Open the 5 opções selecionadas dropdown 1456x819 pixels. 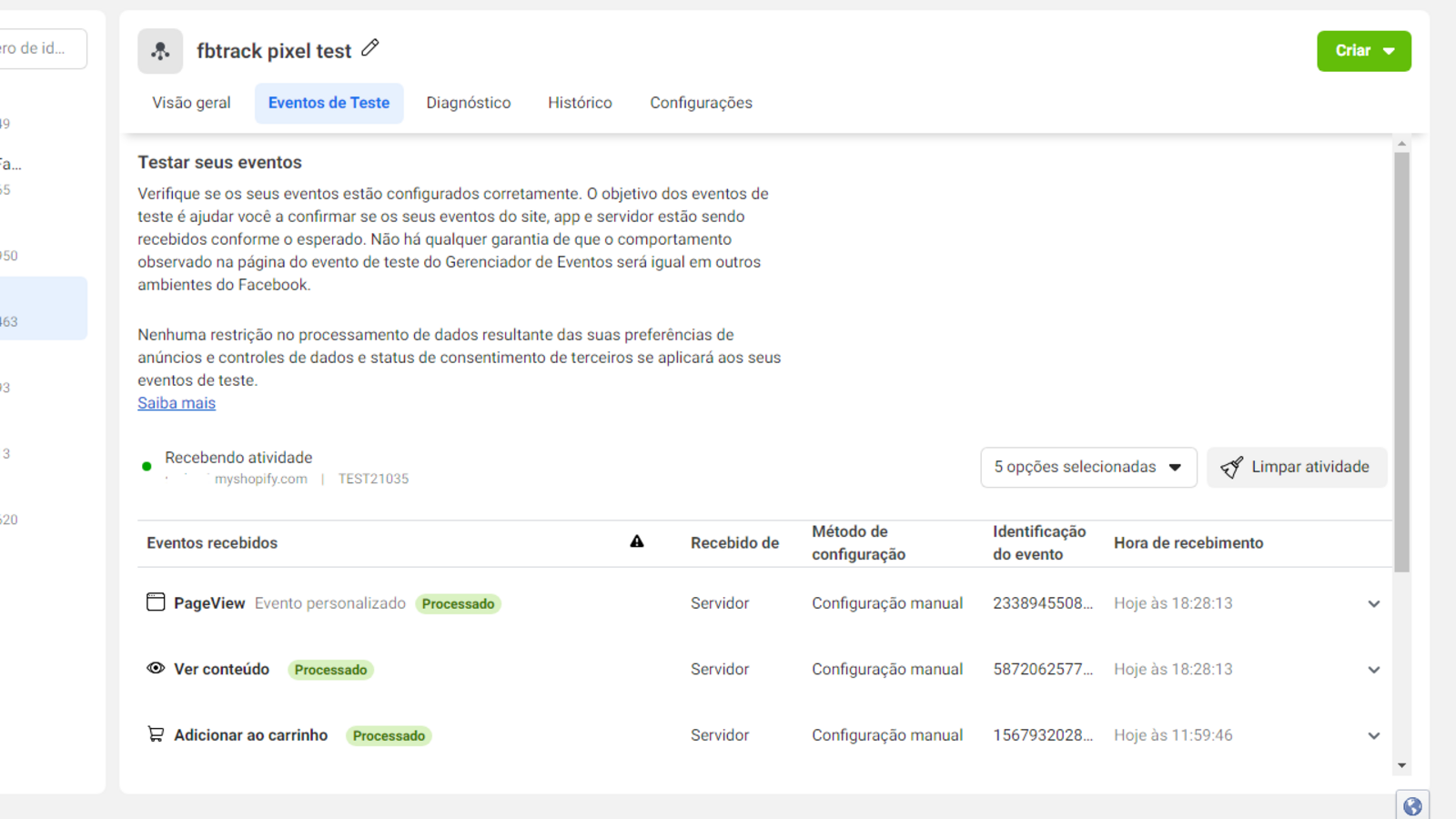click(x=1088, y=467)
